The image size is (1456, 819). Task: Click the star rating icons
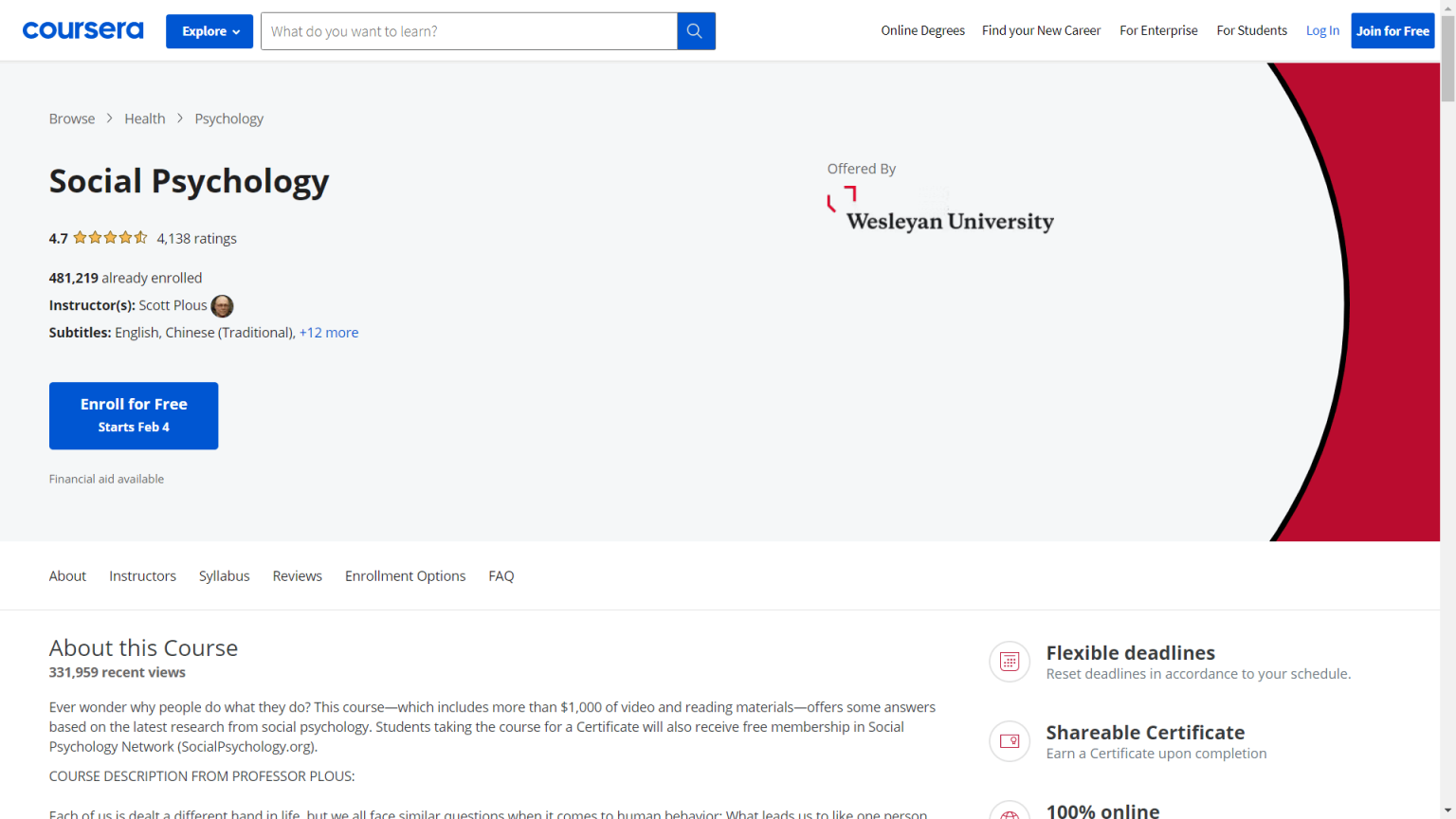[110, 238]
